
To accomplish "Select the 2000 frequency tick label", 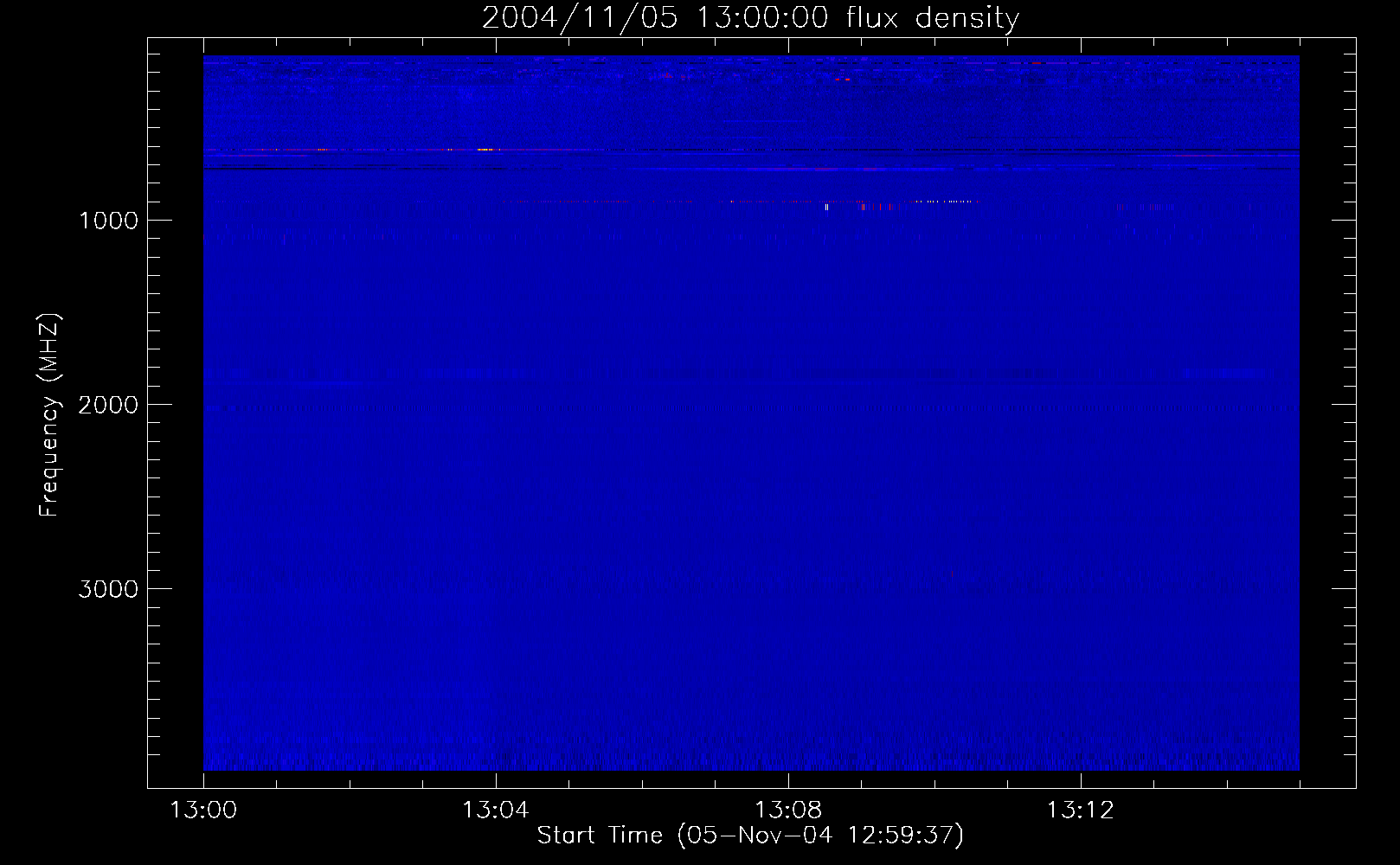I will [108, 405].
